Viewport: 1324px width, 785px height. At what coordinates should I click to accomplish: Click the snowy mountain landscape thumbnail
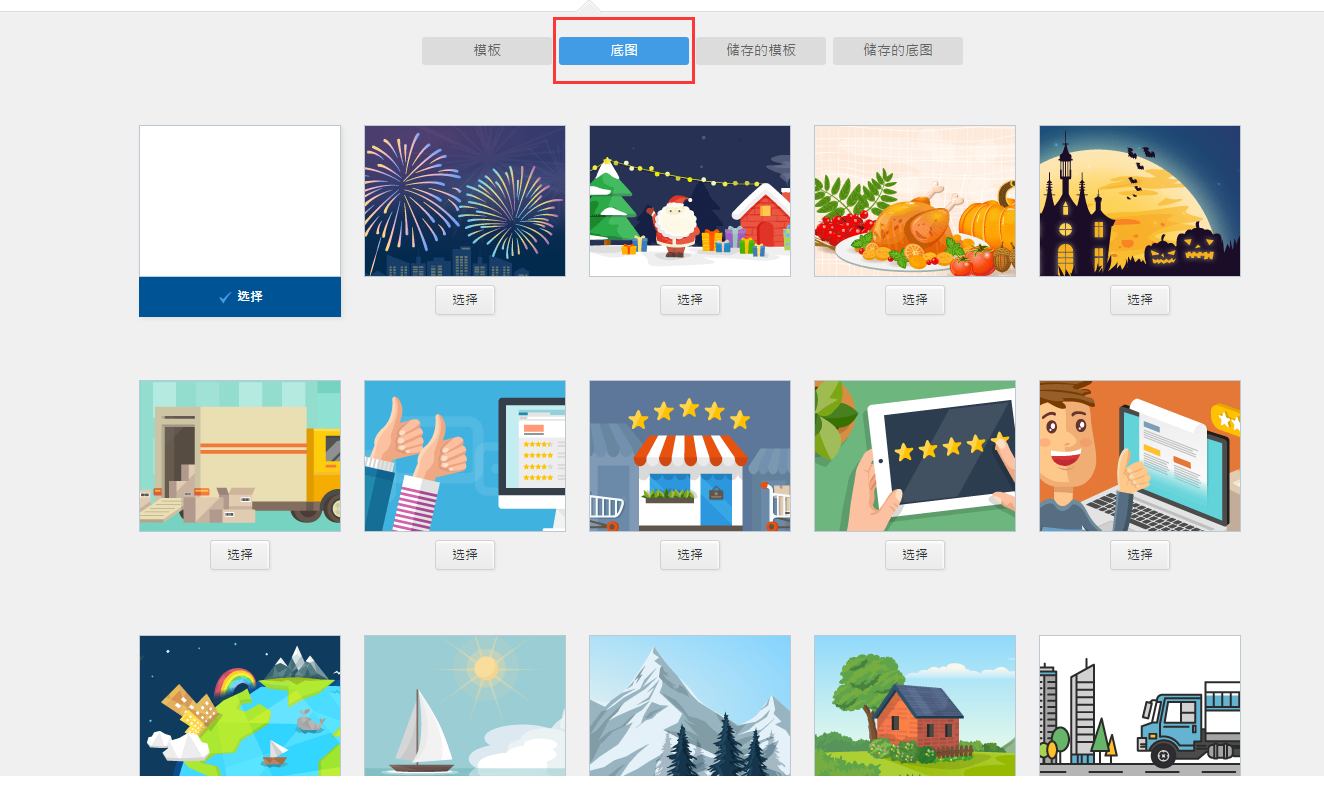[690, 705]
